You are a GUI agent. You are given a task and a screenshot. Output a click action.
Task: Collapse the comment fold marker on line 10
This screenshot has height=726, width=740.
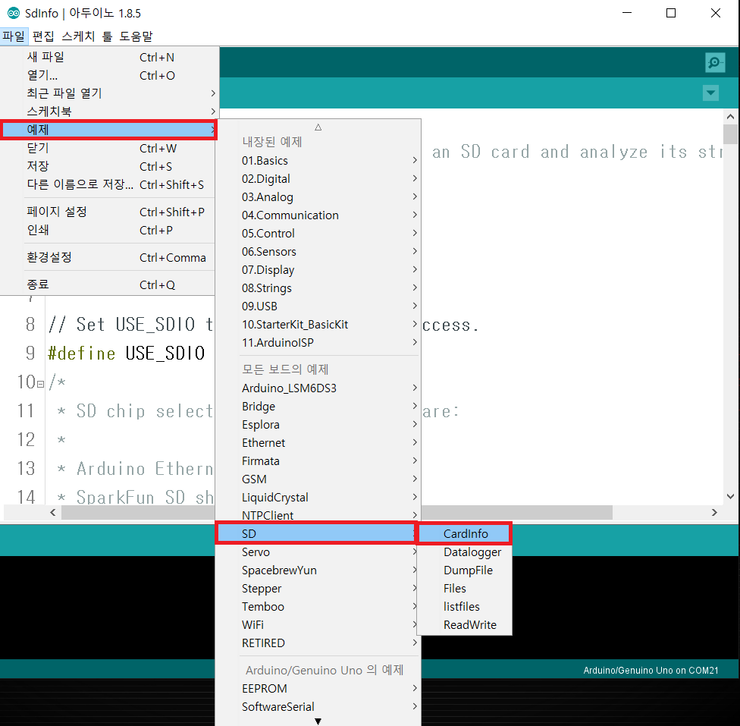[41, 385]
